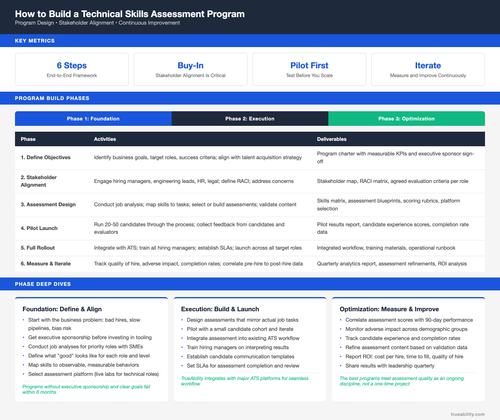Viewport: 500px width, 420px height.
Task: Select the Phase 2: Execution tab
Action: 250,119
